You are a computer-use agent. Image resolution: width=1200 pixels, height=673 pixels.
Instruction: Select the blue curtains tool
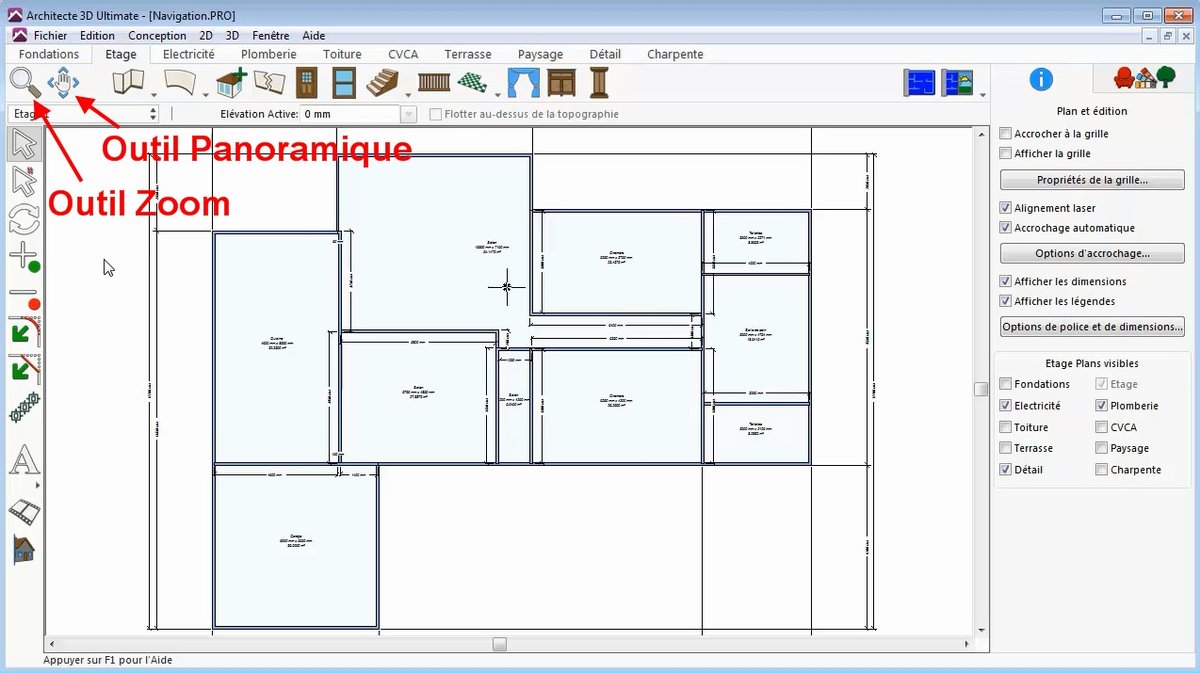(523, 82)
